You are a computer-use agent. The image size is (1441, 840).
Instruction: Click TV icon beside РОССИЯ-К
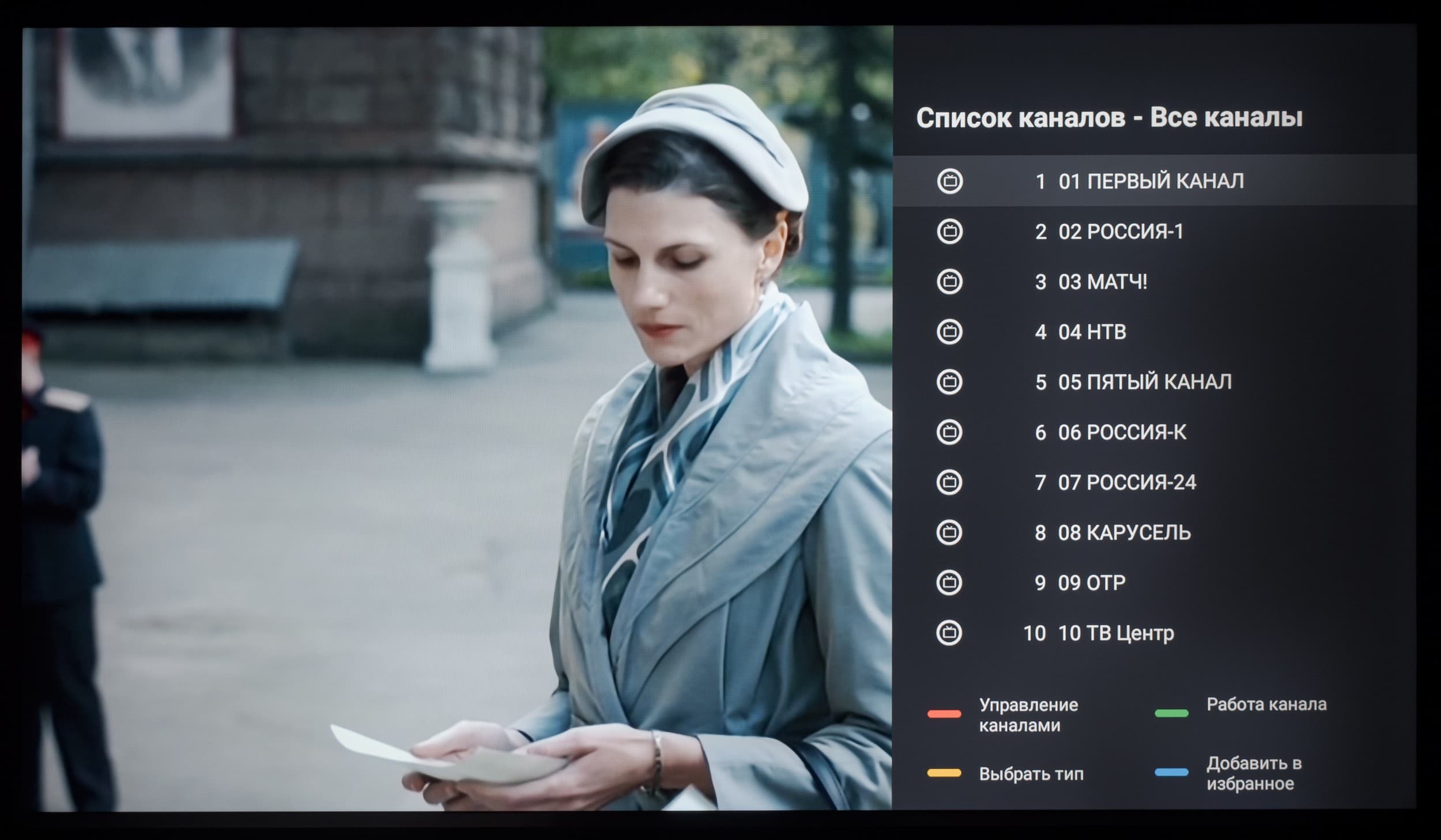949,432
